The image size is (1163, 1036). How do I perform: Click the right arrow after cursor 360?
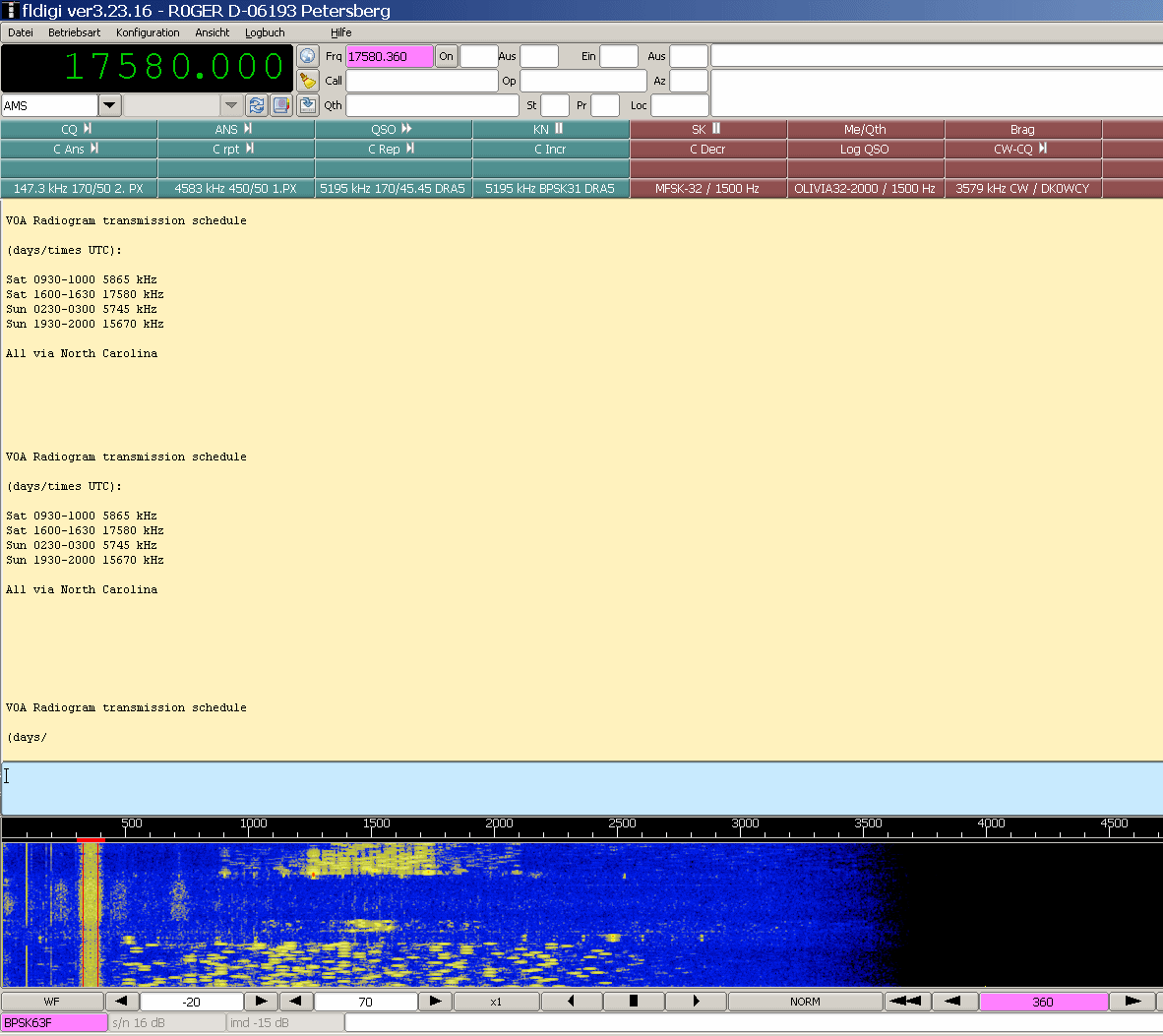(x=1132, y=1002)
